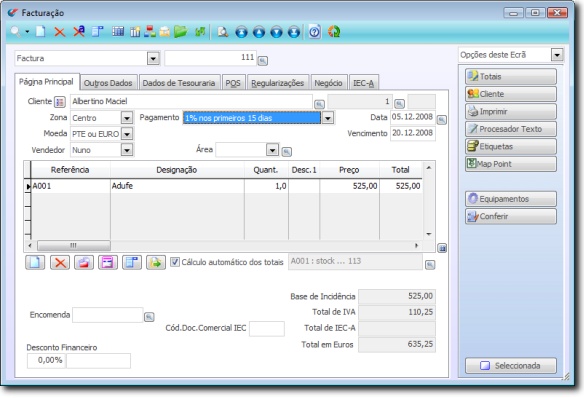Click the blue layout button below grid

click(132, 262)
